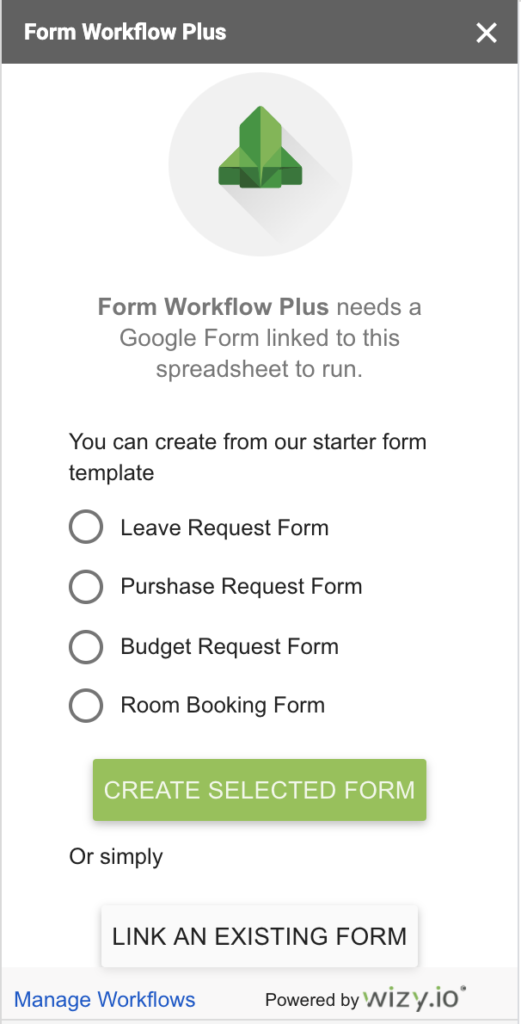Click the Powered by text in footer

click(312, 1000)
